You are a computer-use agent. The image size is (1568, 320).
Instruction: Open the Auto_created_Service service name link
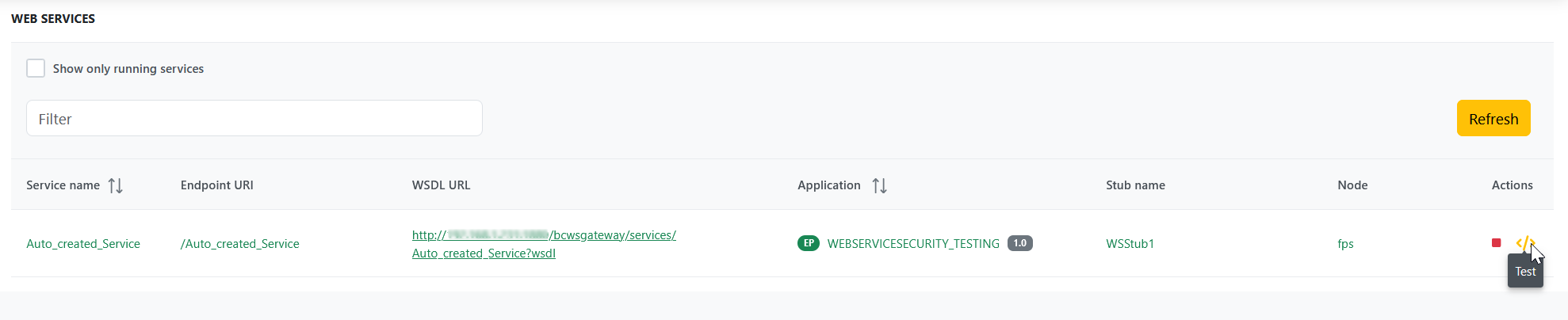83,244
